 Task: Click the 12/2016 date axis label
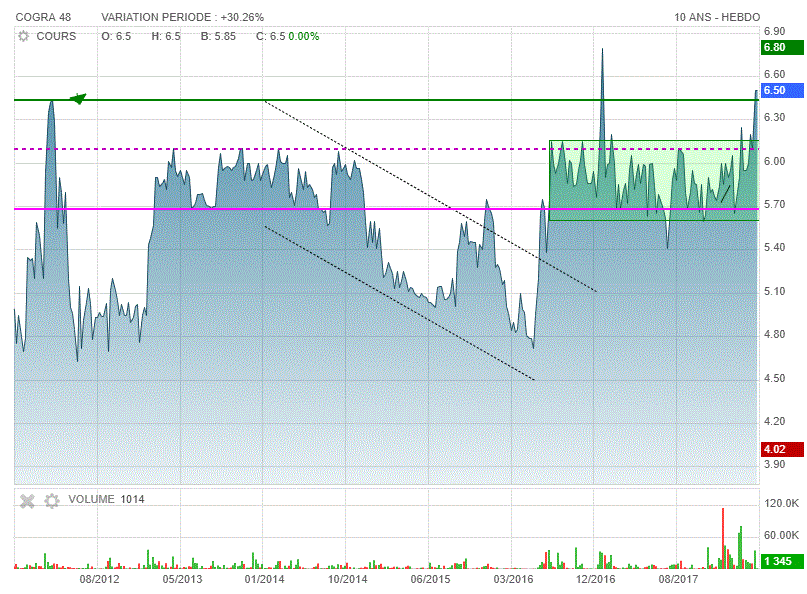595,580
